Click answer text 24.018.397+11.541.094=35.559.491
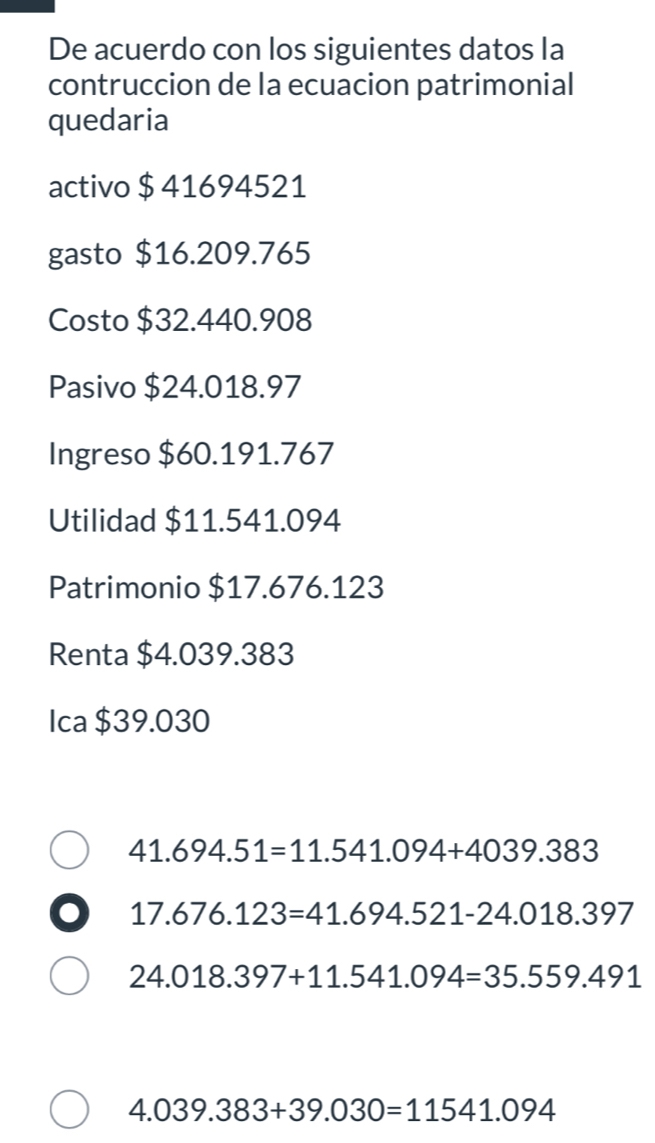 click(385, 977)
